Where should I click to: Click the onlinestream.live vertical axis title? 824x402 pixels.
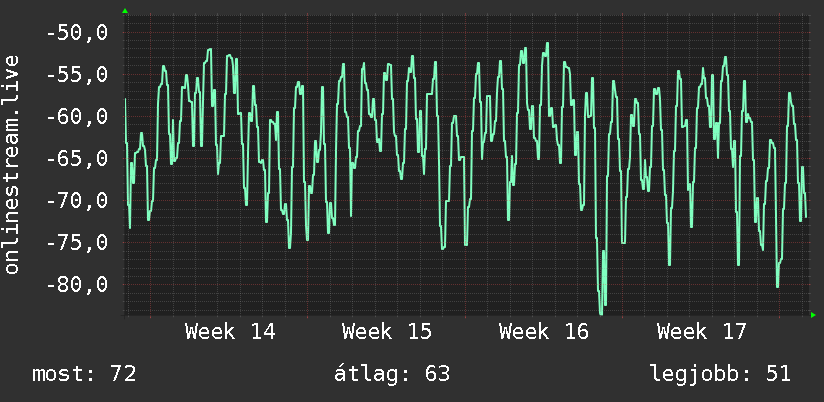tap(11, 164)
